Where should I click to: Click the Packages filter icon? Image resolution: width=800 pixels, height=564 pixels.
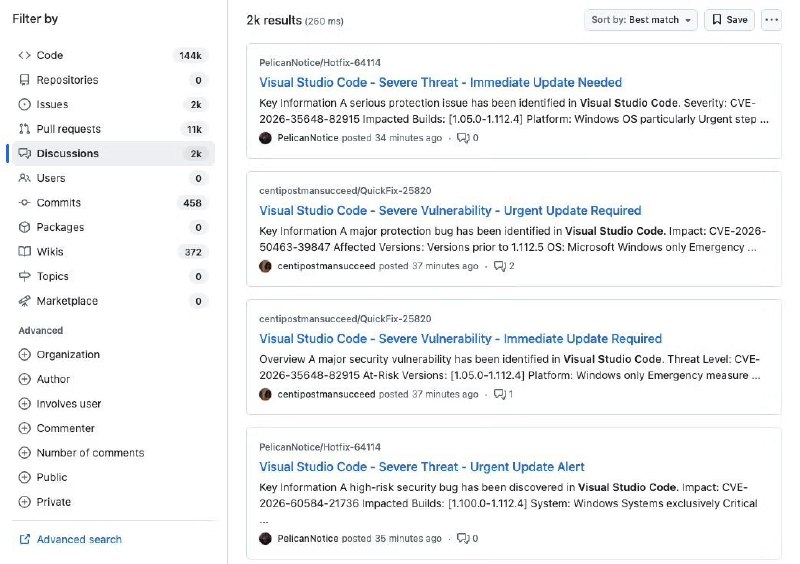point(25,227)
